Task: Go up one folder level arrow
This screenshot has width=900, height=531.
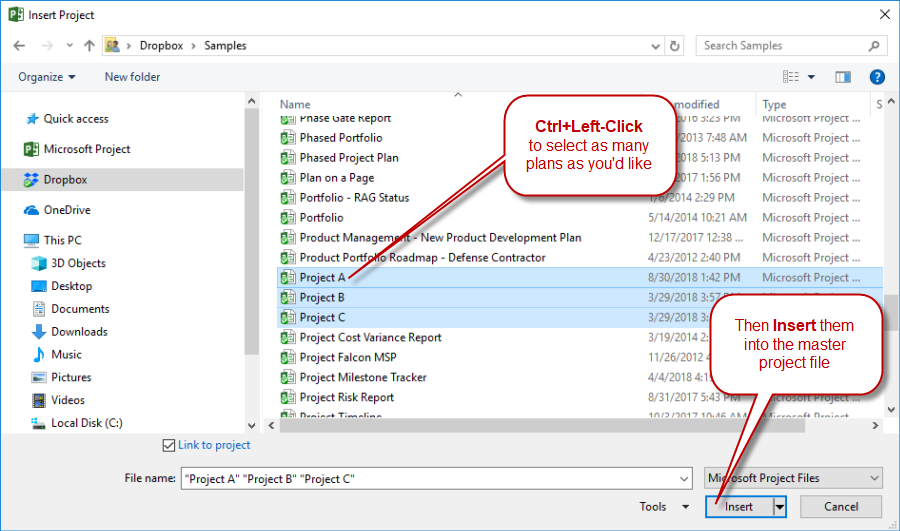Action: click(89, 46)
